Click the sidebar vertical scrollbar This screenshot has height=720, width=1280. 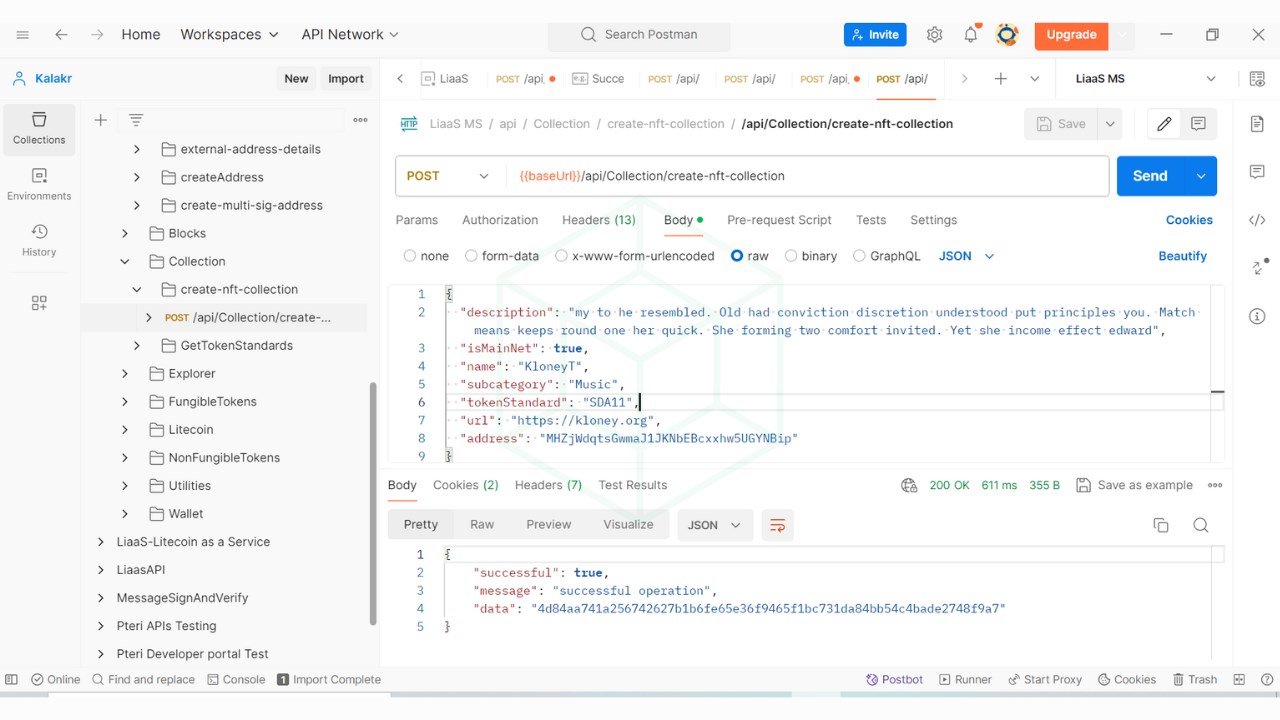(374, 503)
